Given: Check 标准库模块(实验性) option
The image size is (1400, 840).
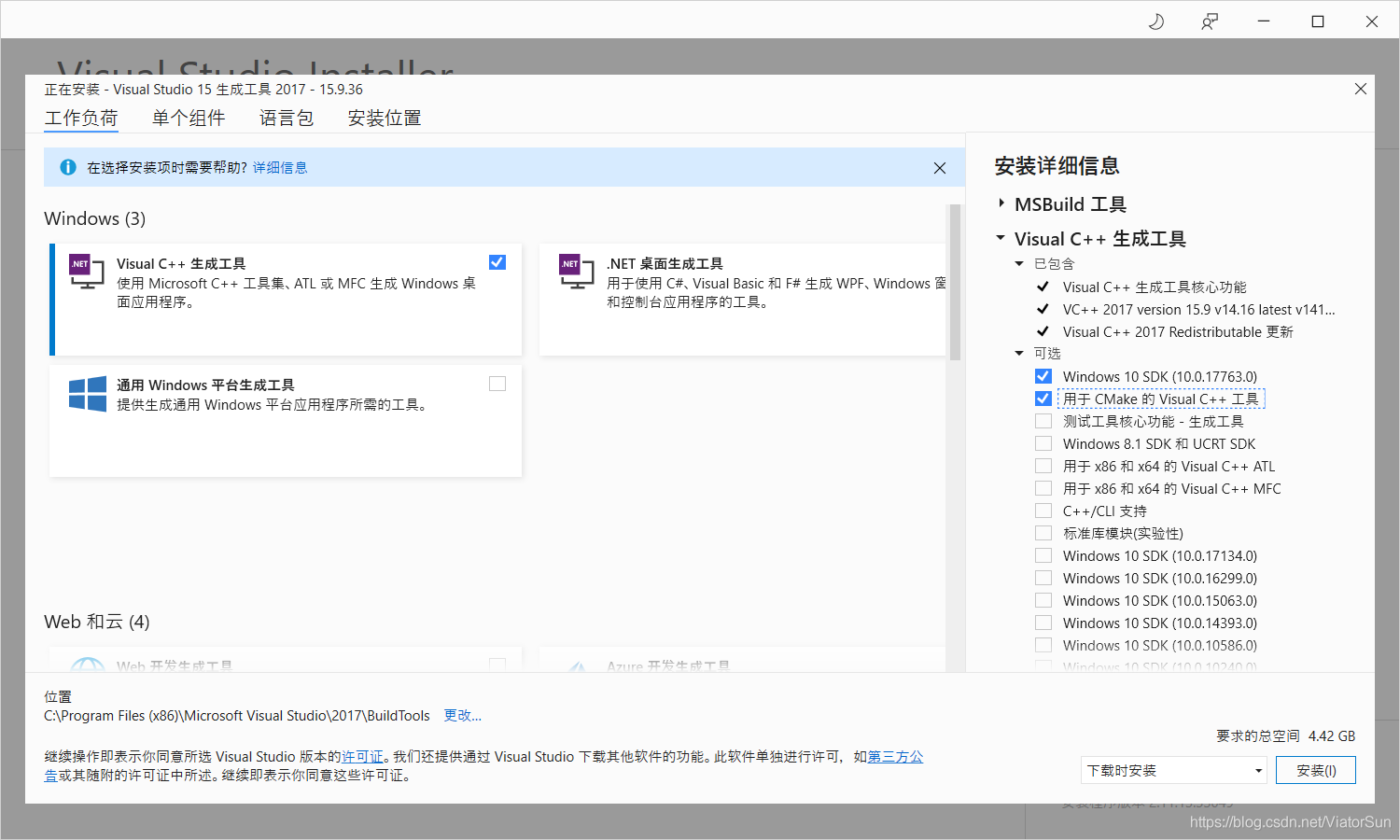Looking at the screenshot, I should [1043, 533].
